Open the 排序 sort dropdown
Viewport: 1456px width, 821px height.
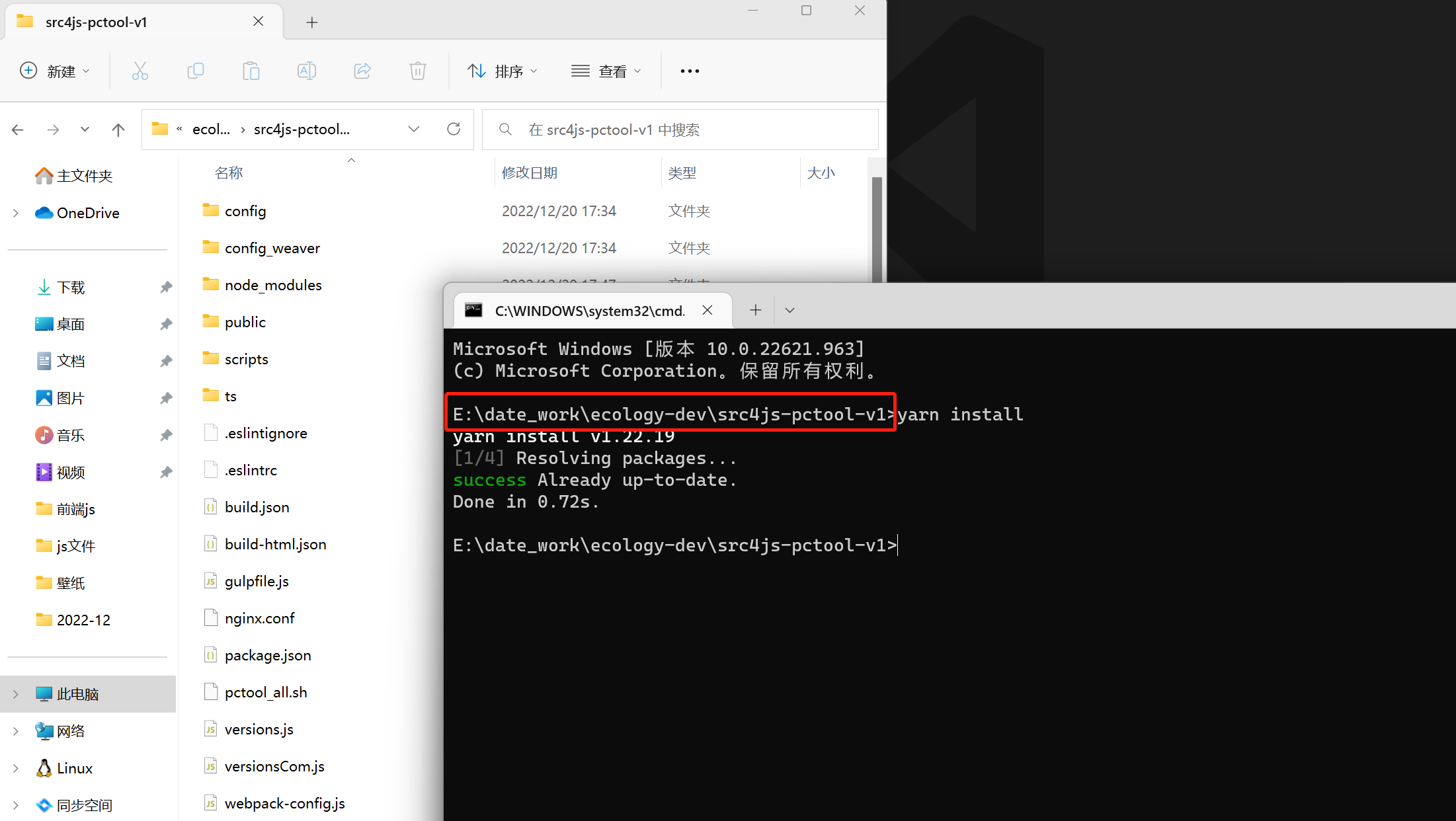503,71
